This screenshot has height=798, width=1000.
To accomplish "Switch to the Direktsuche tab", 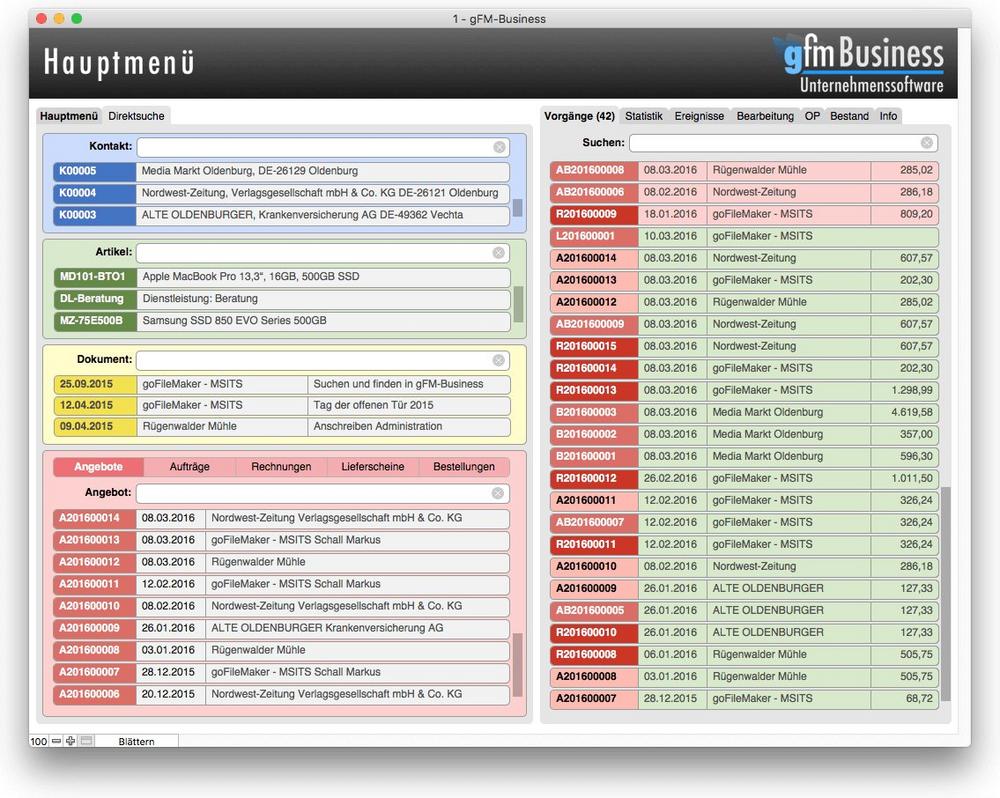I will pyautogui.click(x=136, y=116).
